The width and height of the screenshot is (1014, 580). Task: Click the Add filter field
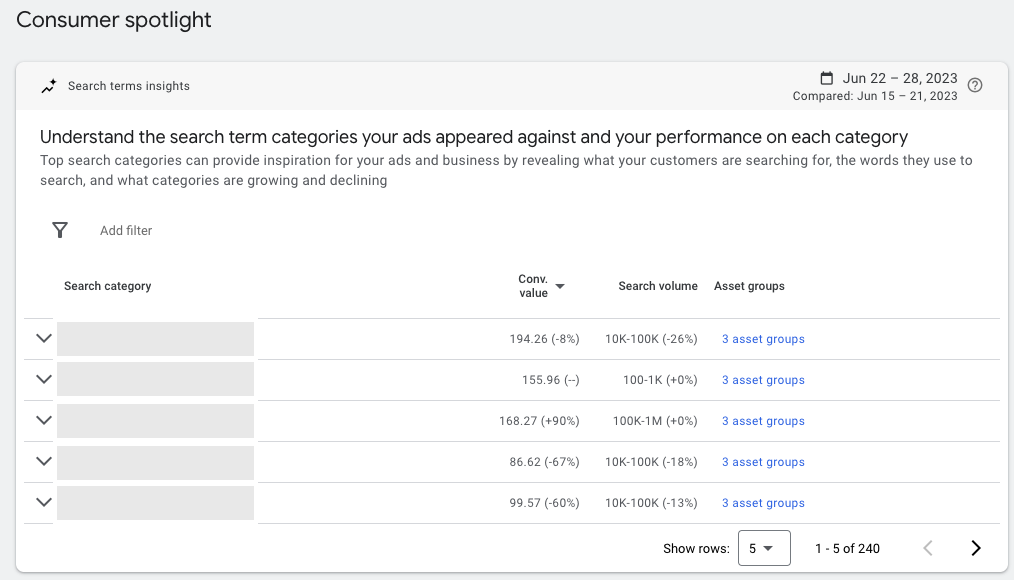[x=126, y=231]
